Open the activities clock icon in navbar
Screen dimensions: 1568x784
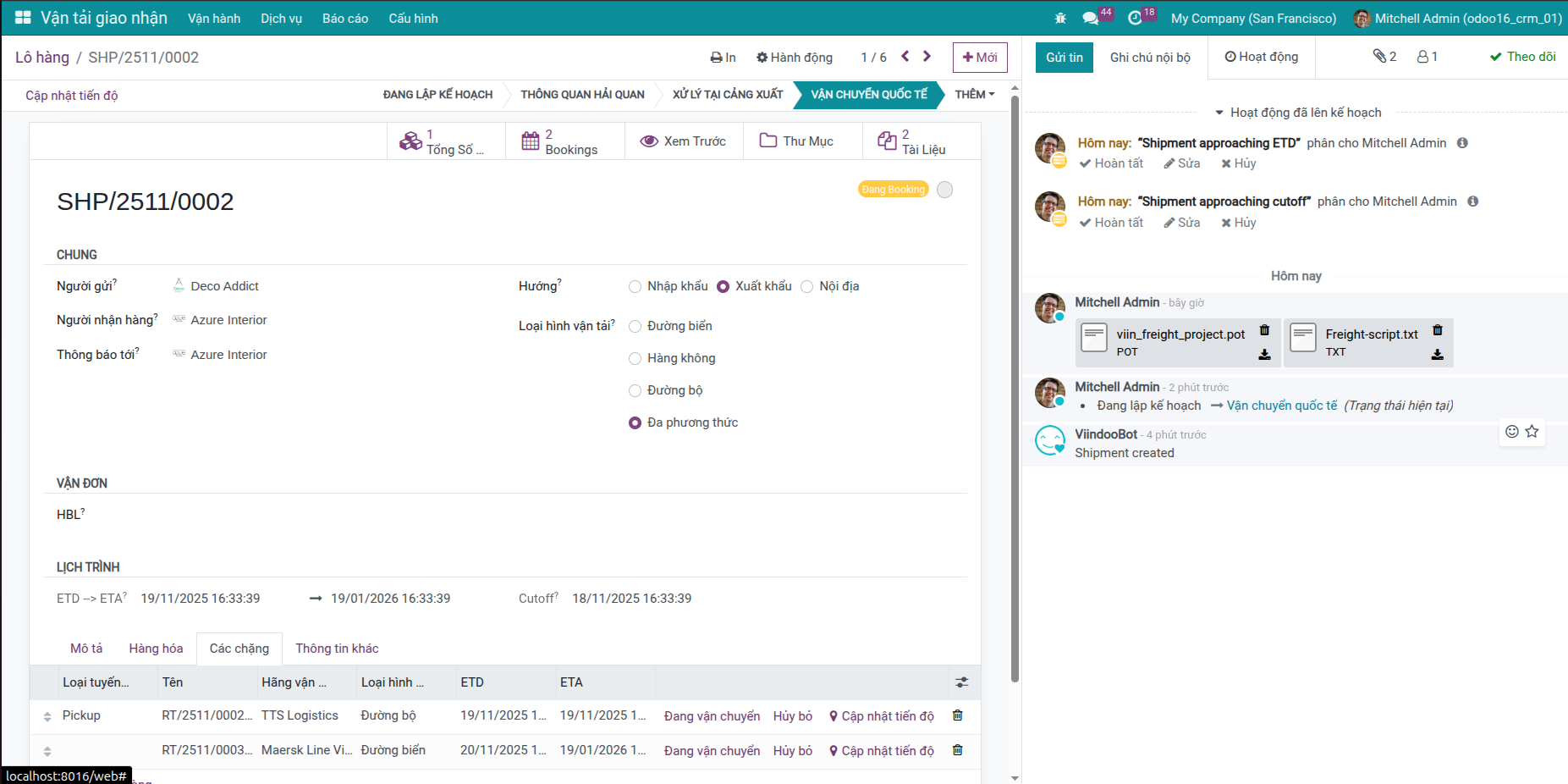click(x=1135, y=18)
